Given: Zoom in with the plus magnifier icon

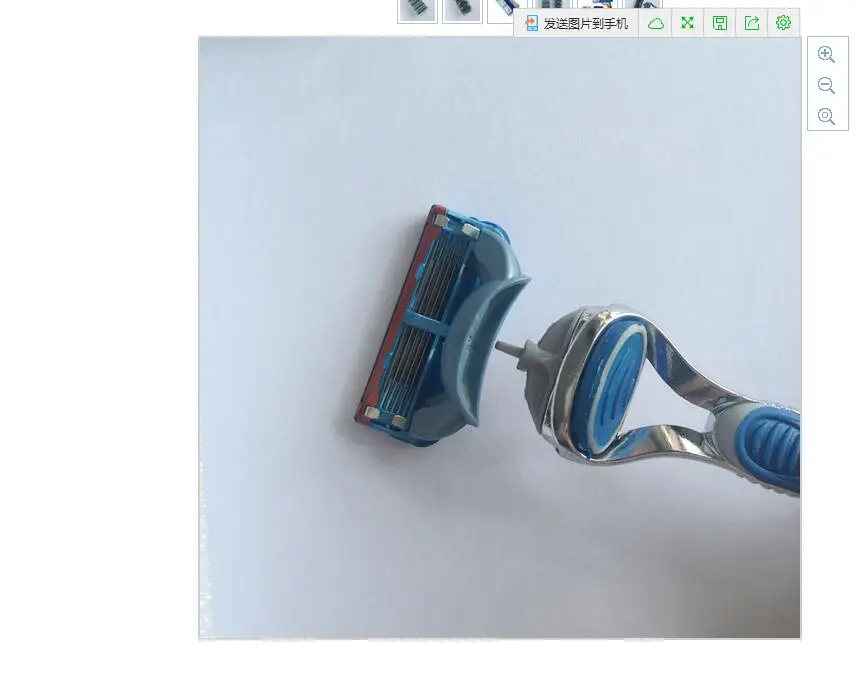Looking at the screenshot, I should point(826,54).
